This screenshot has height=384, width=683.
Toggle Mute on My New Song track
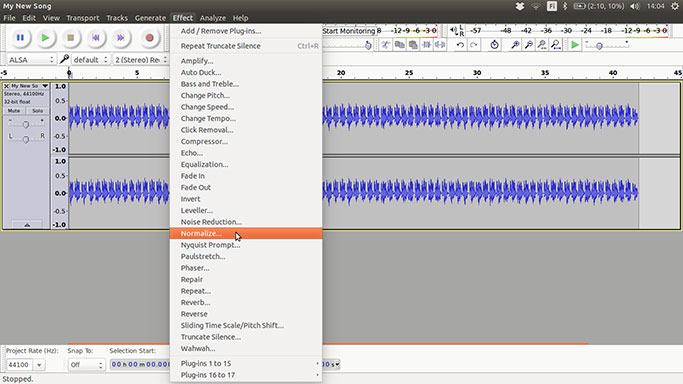[x=14, y=111]
